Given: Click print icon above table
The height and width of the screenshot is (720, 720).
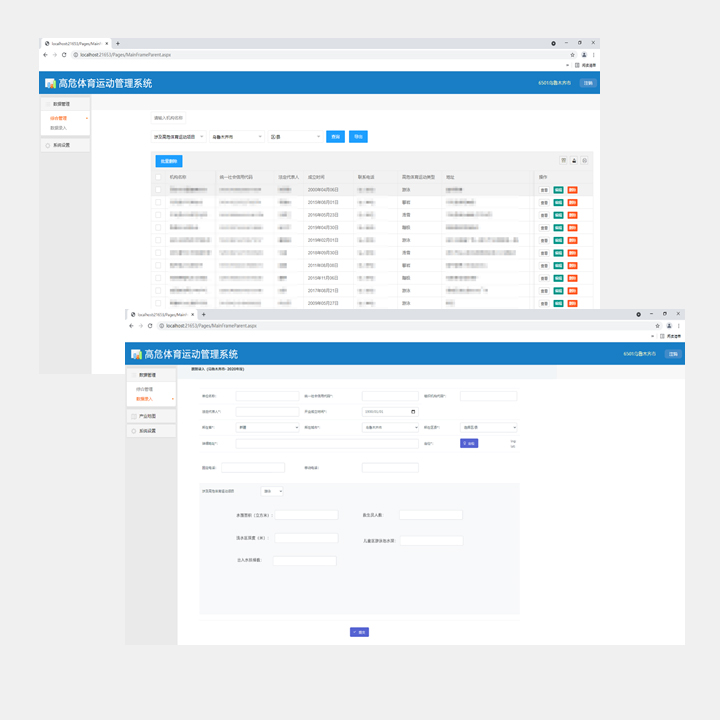Looking at the screenshot, I should point(585,160).
